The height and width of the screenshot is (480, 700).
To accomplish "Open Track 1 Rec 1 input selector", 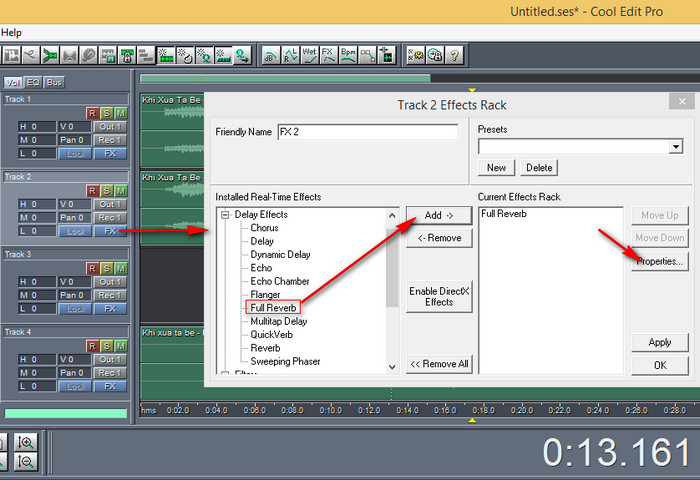I will [x=110, y=140].
